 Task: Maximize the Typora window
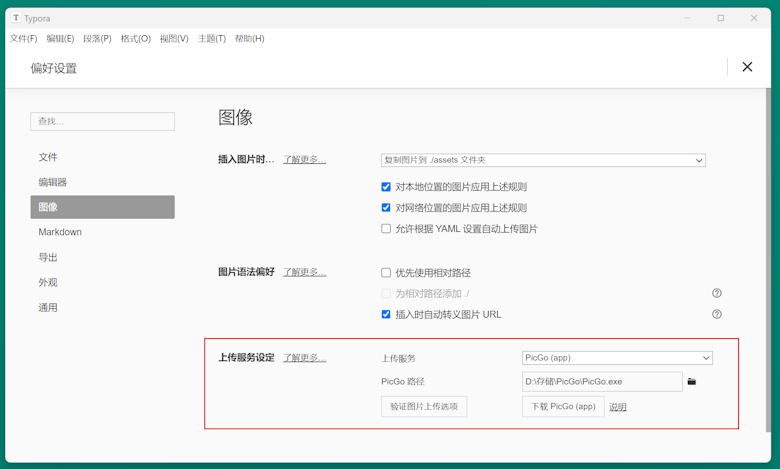pyautogui.click(x=720, y=18)
